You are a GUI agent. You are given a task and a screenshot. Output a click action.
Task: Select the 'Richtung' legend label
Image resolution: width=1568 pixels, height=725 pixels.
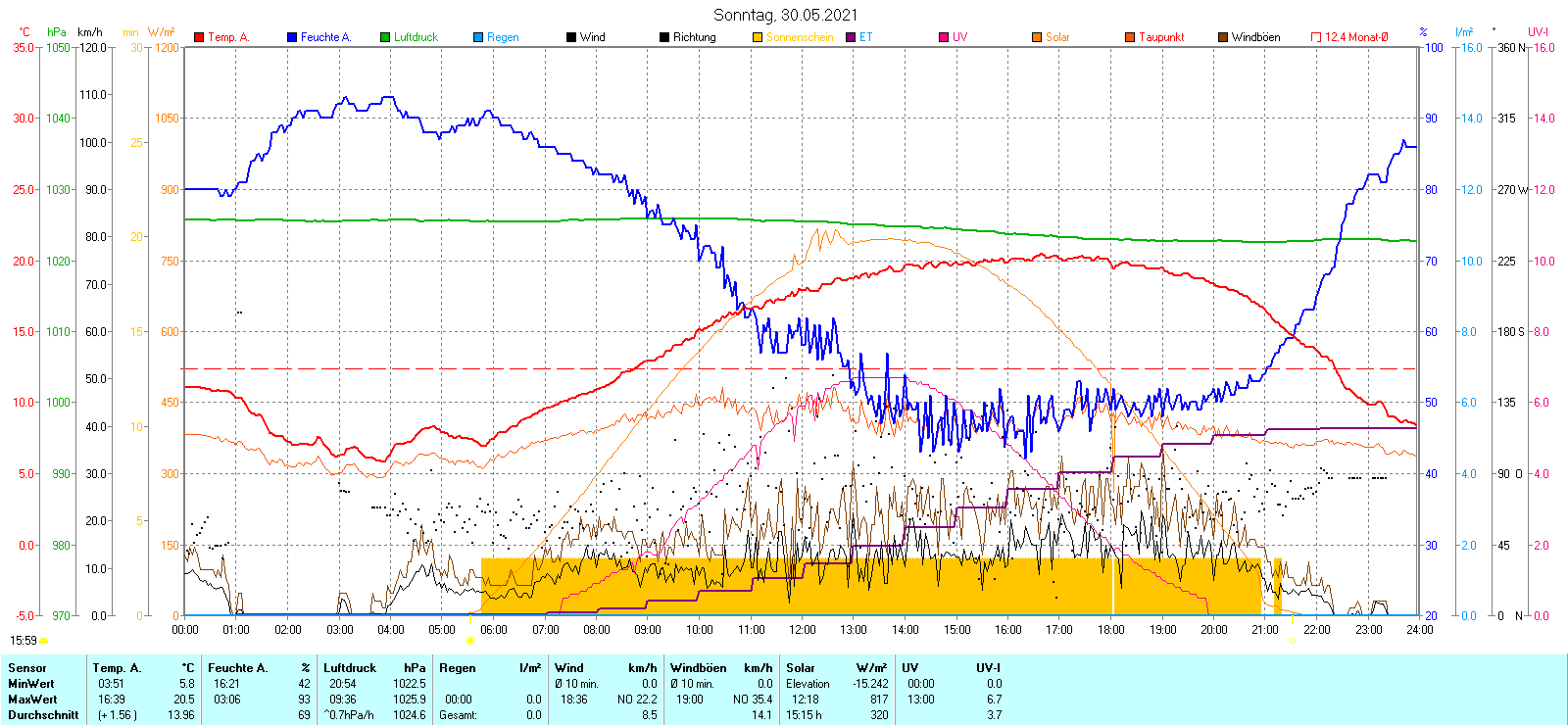click(x=695, y=37)
